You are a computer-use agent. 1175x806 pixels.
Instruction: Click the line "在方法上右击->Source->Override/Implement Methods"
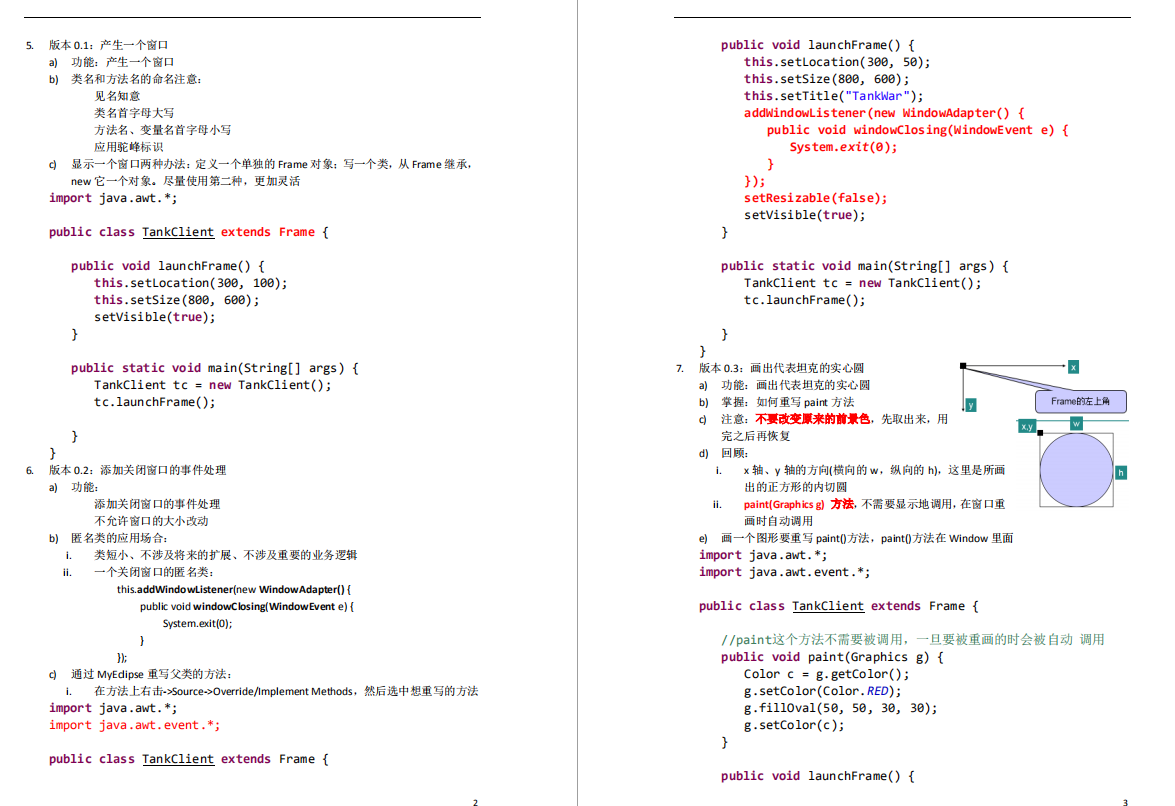(286, 691)
